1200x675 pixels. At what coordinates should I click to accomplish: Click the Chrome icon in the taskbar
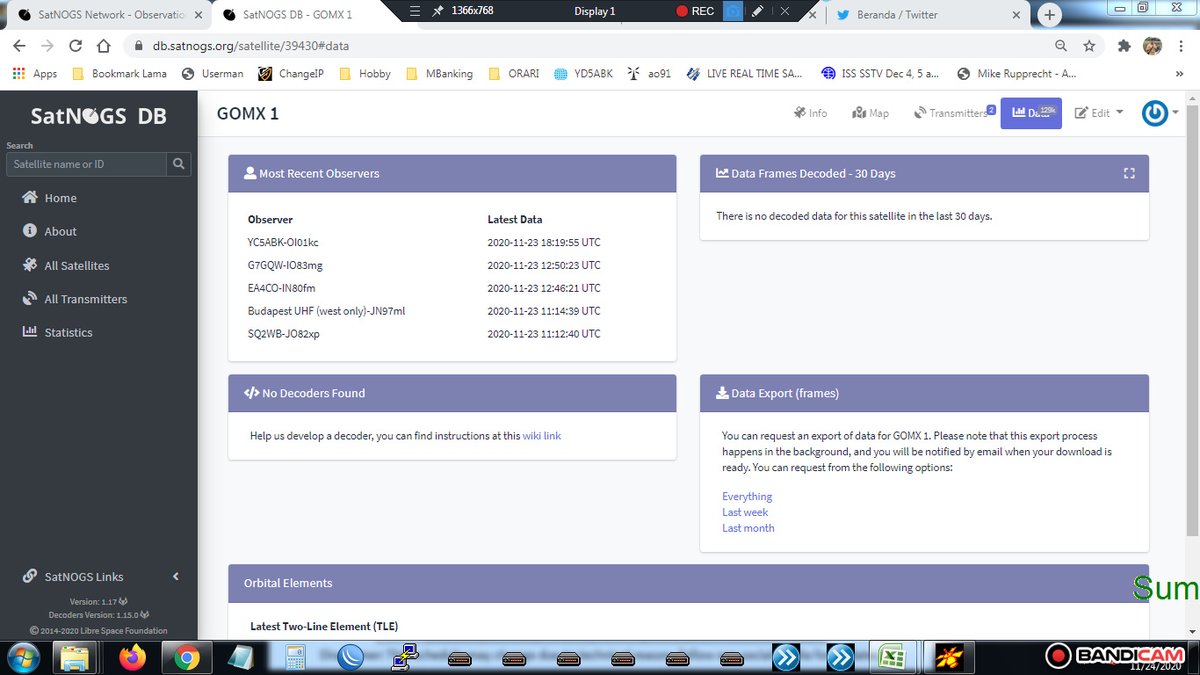click(x=186, y=657)
